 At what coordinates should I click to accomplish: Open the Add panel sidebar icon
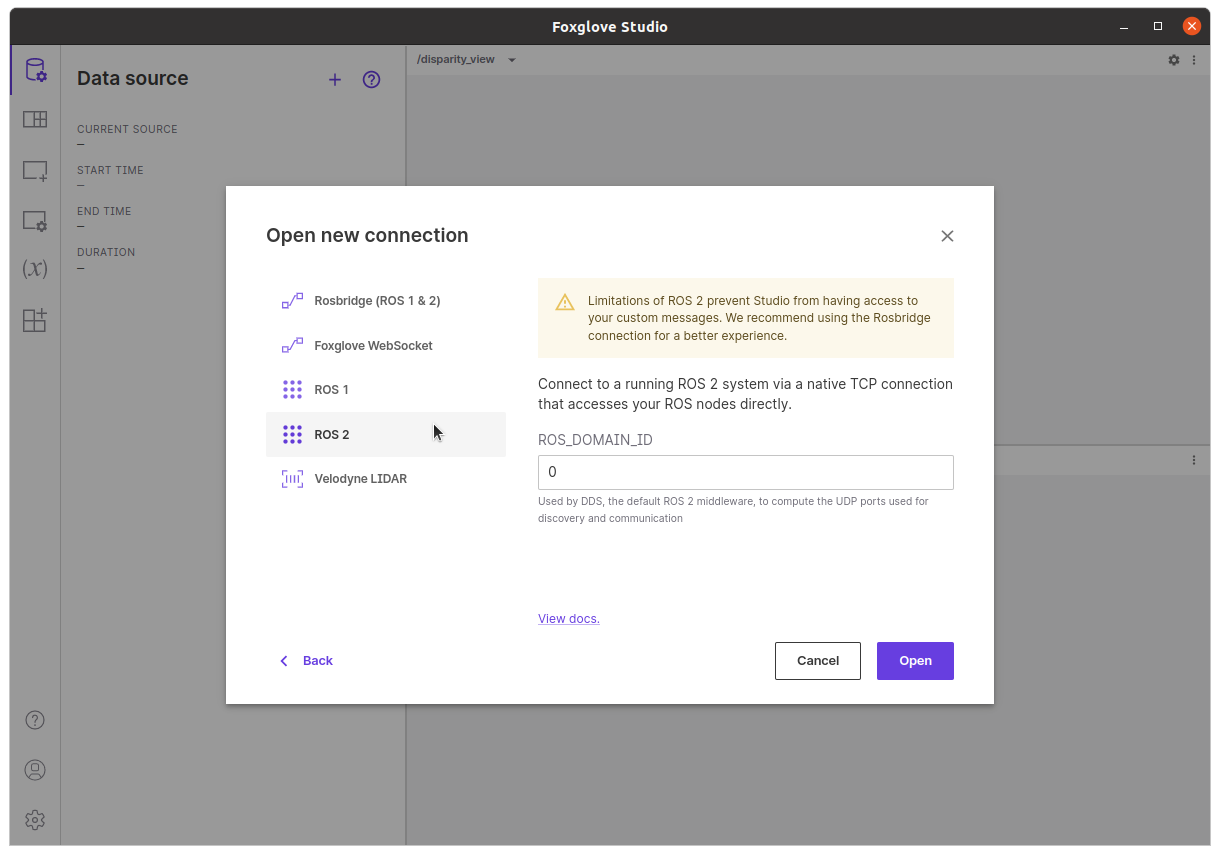(35, 171)
